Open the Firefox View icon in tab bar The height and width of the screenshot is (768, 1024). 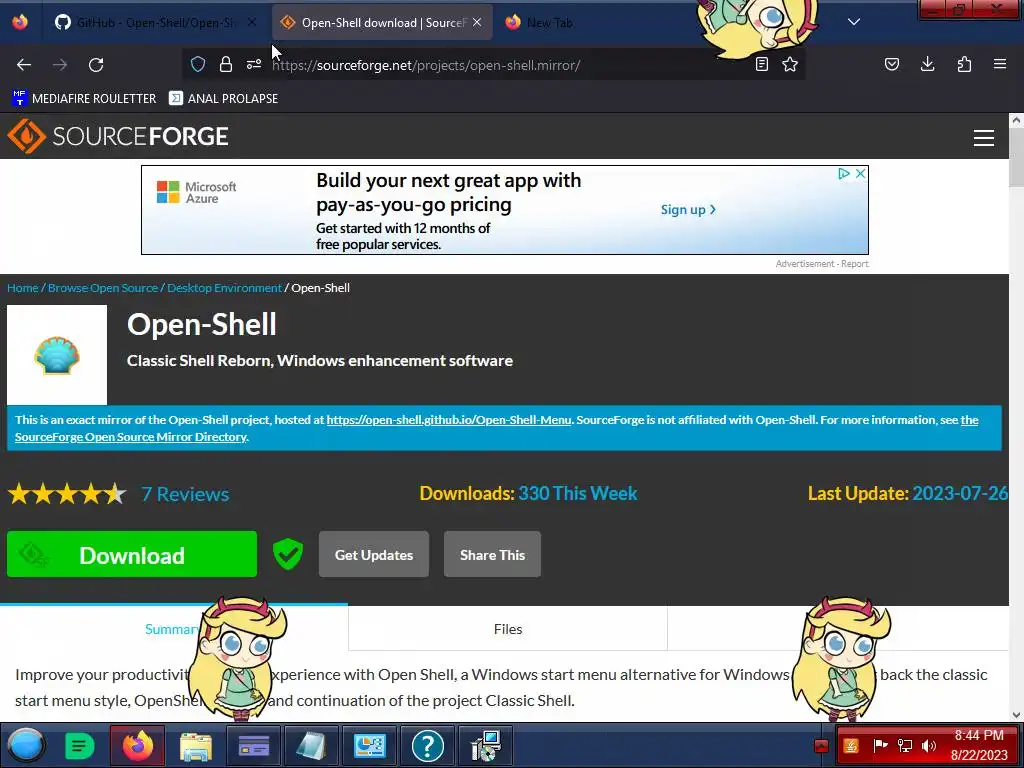point(20,22)
